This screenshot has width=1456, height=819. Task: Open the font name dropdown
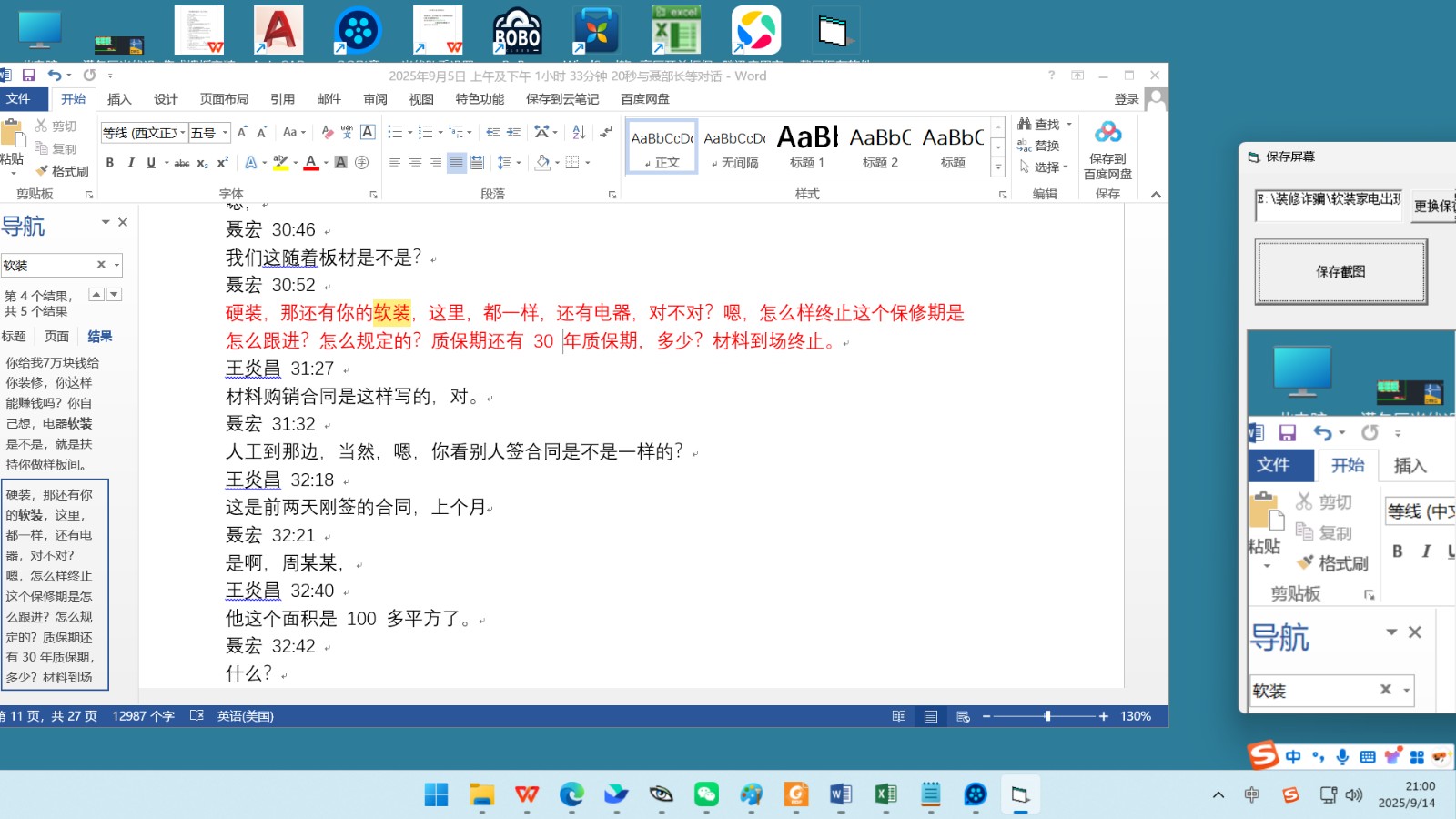click(x=182, y=133)
